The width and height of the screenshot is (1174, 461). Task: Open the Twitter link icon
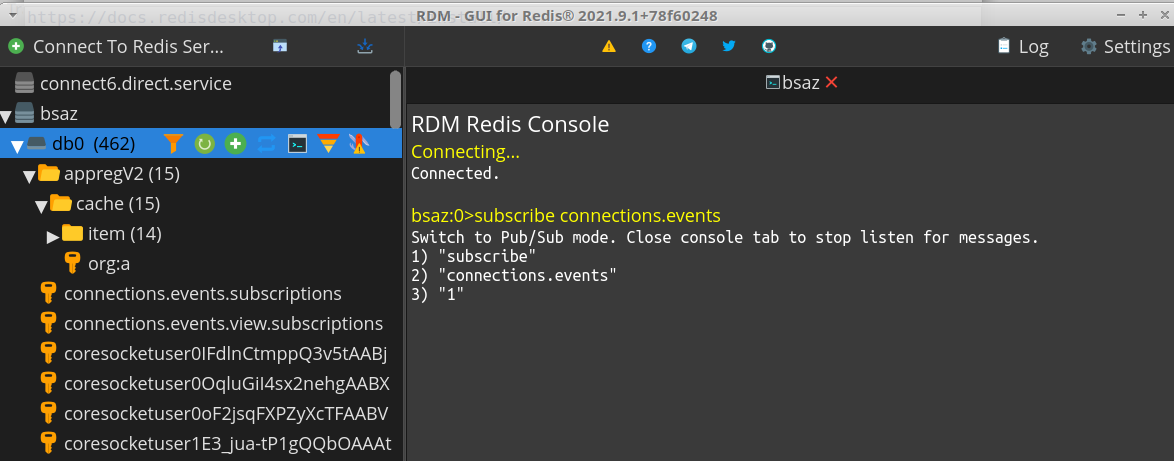pyautogui.click(x=728, y=47)
